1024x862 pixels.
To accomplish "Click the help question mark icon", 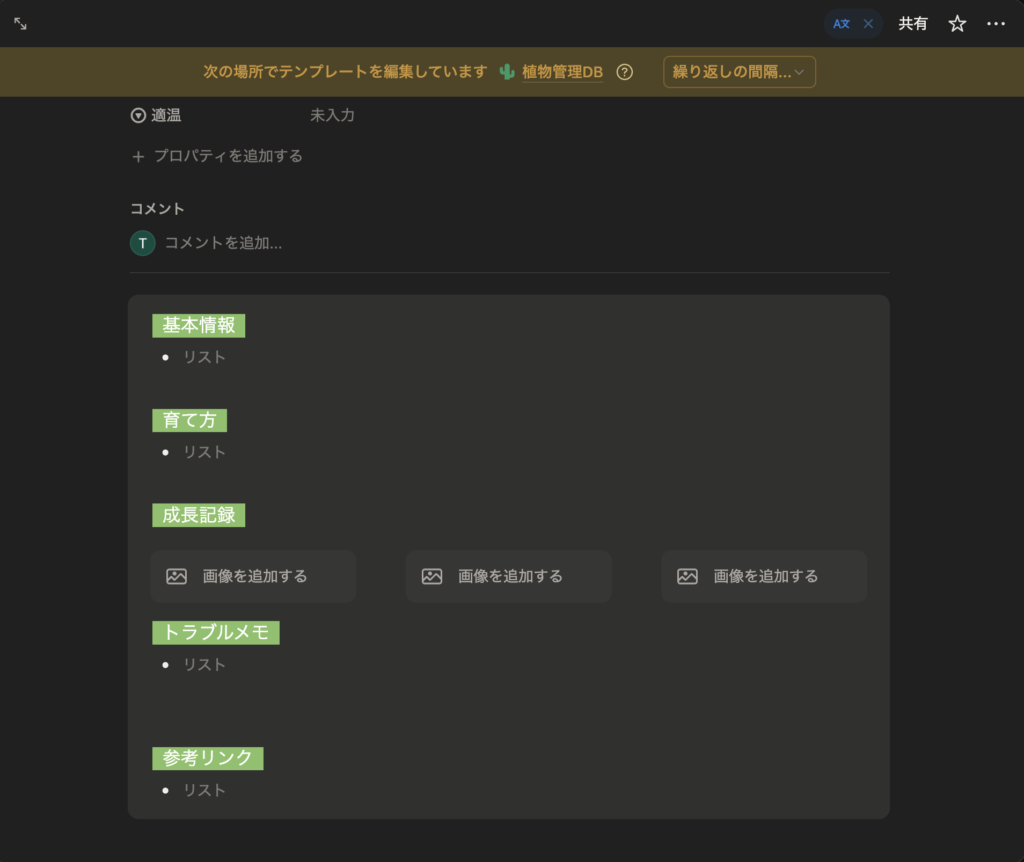I will click(625, 72).
